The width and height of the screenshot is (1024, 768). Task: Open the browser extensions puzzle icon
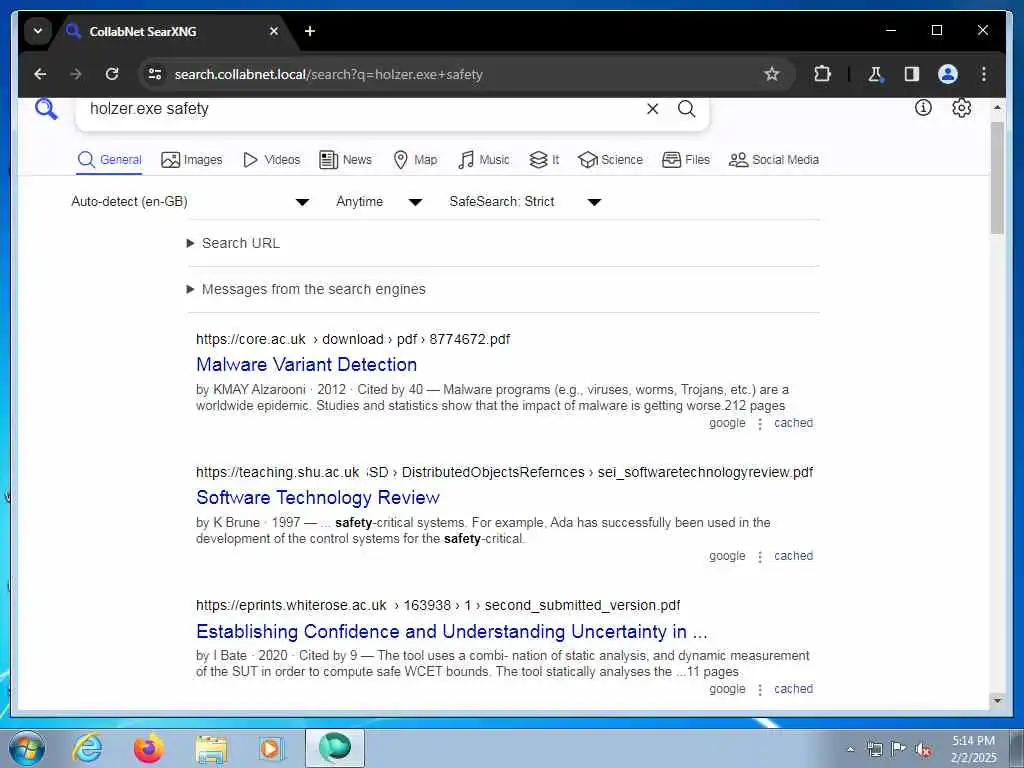point(822,74)
